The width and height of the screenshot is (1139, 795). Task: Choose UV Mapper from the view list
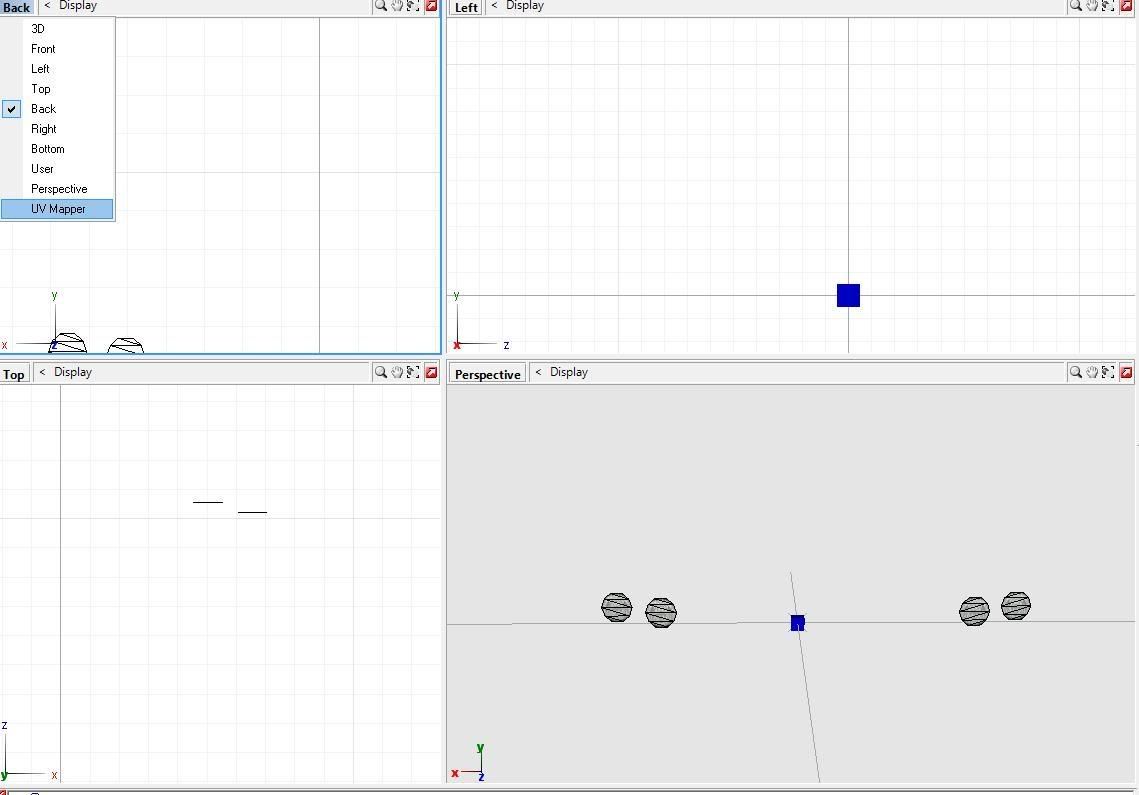coord(58,209)
